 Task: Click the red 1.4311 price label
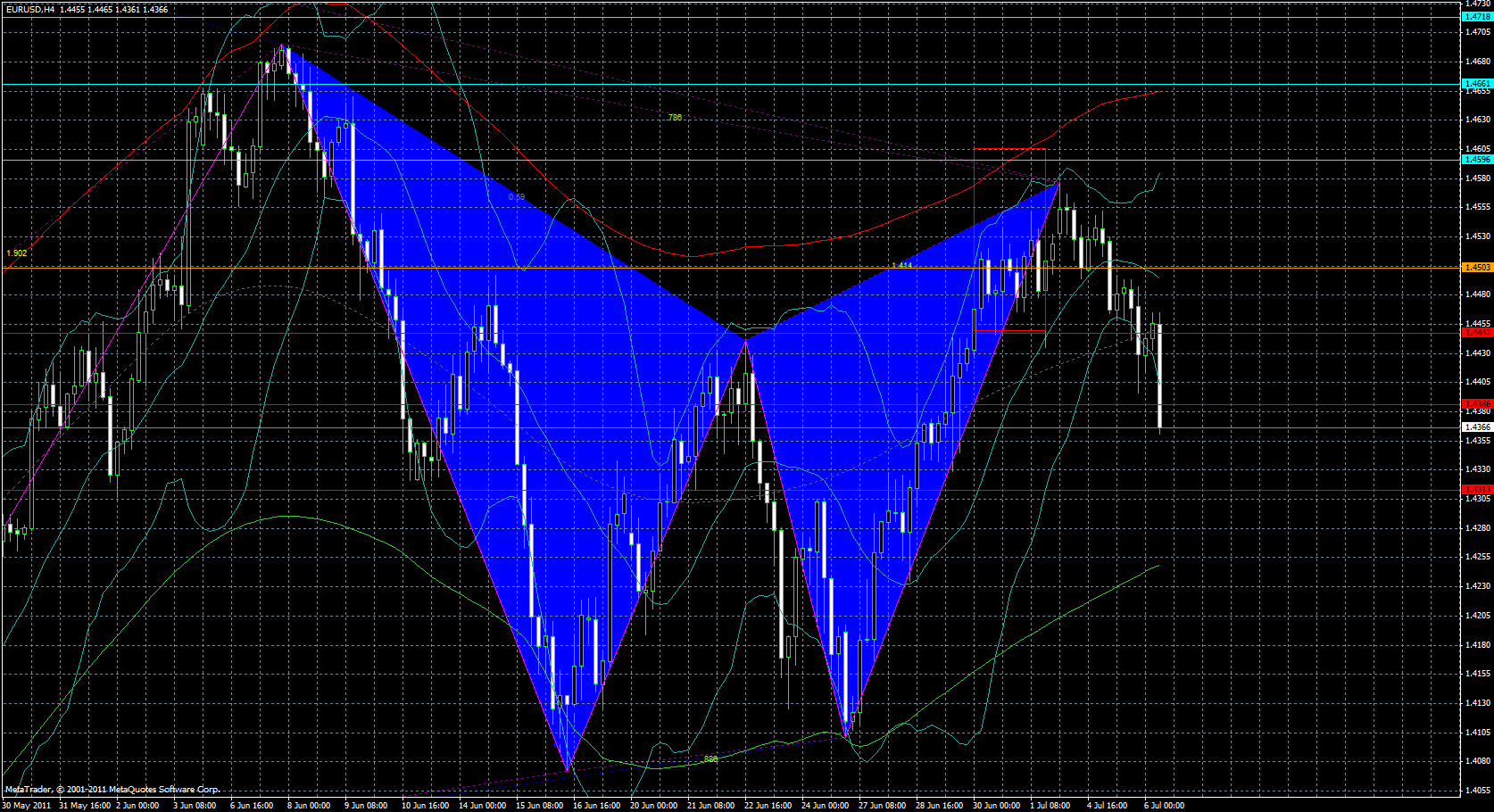coord(1477,489)
